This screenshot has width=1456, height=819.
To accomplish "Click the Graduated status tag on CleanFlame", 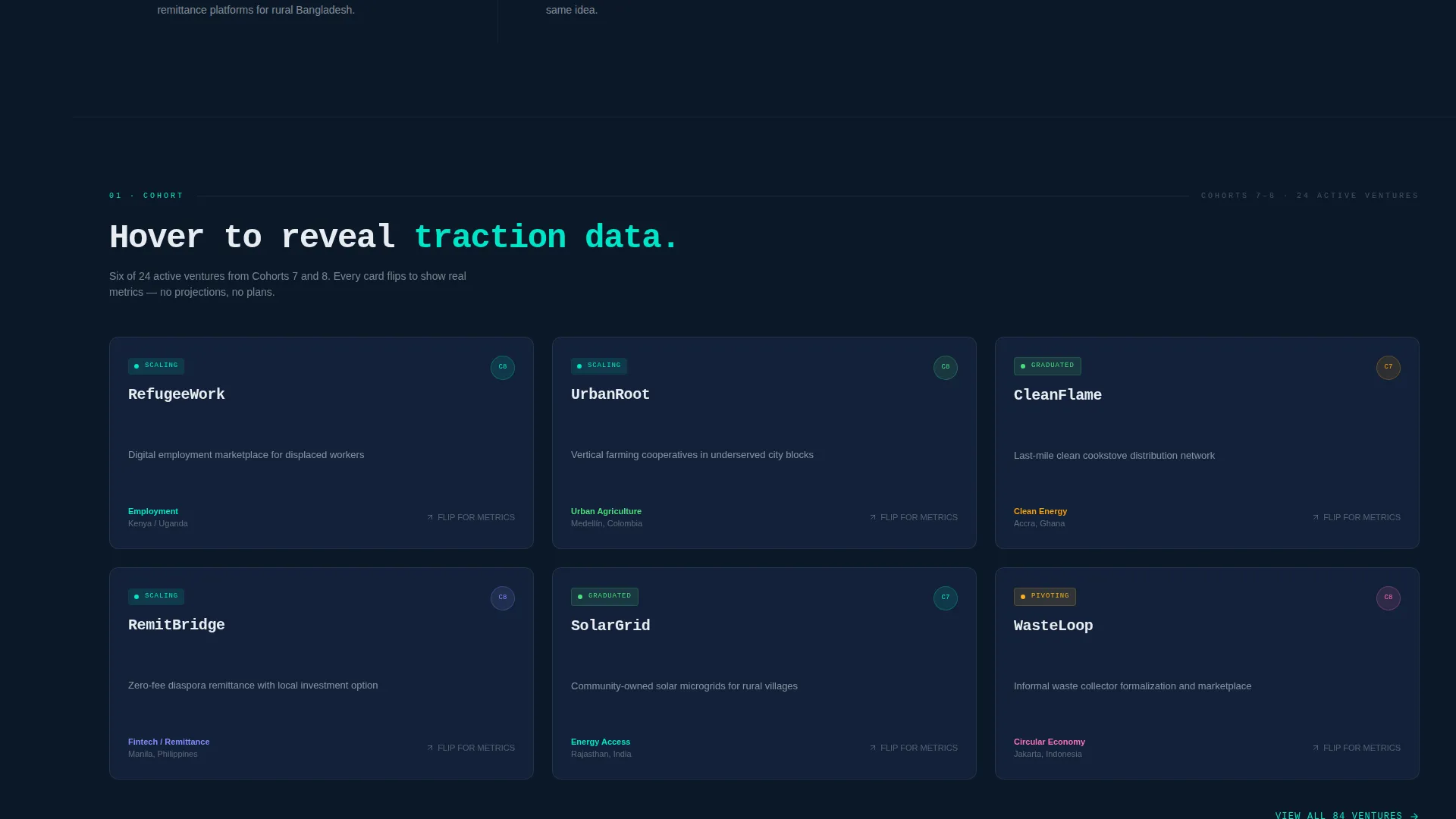I will (1047, 366).
